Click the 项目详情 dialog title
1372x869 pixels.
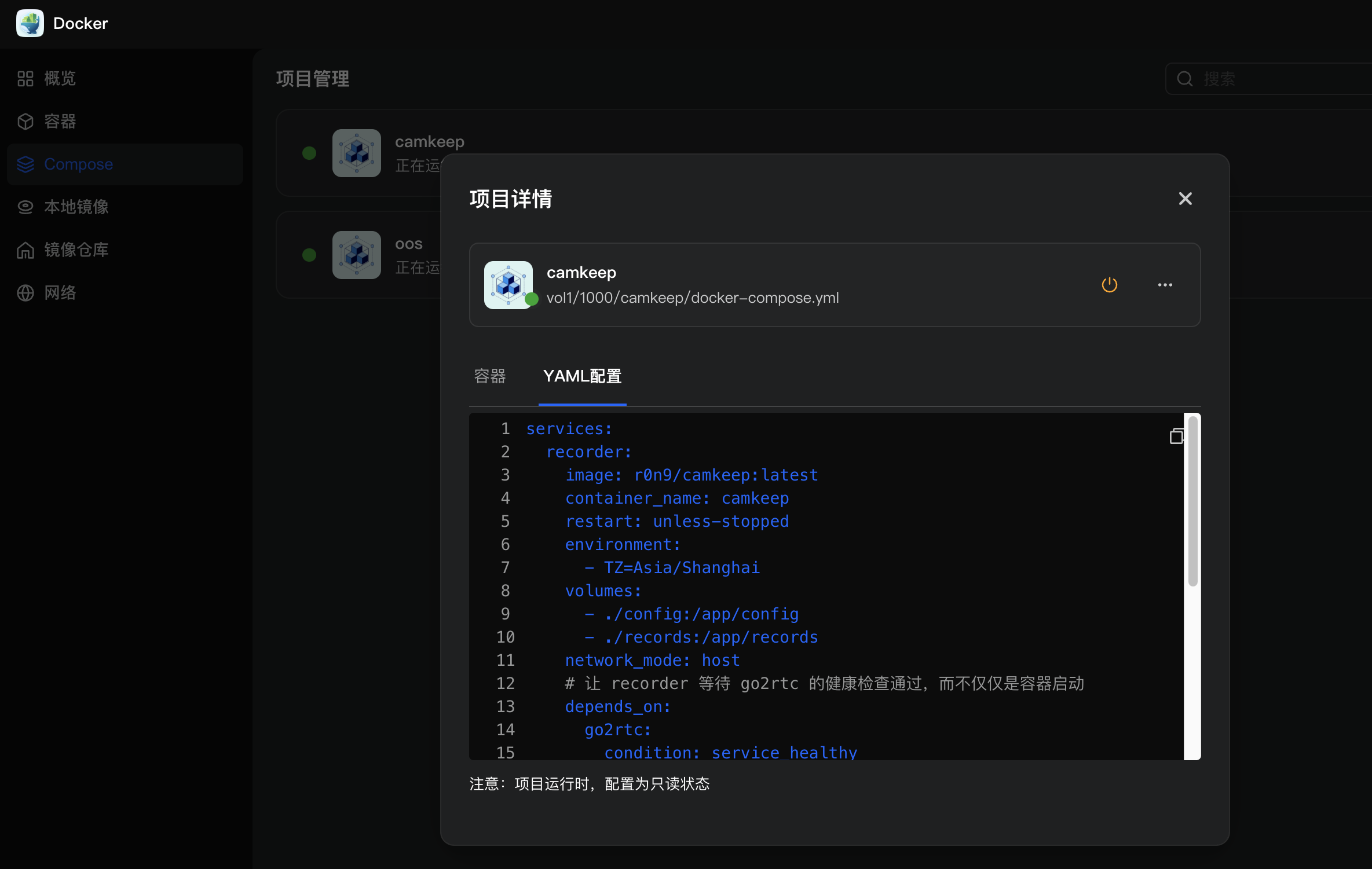coord(511,199)
